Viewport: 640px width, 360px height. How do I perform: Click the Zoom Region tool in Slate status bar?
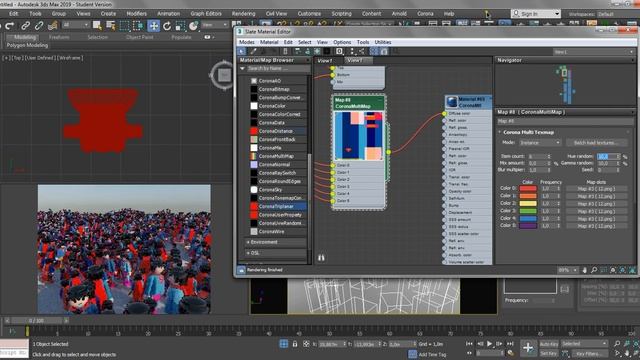coord(603,270)
